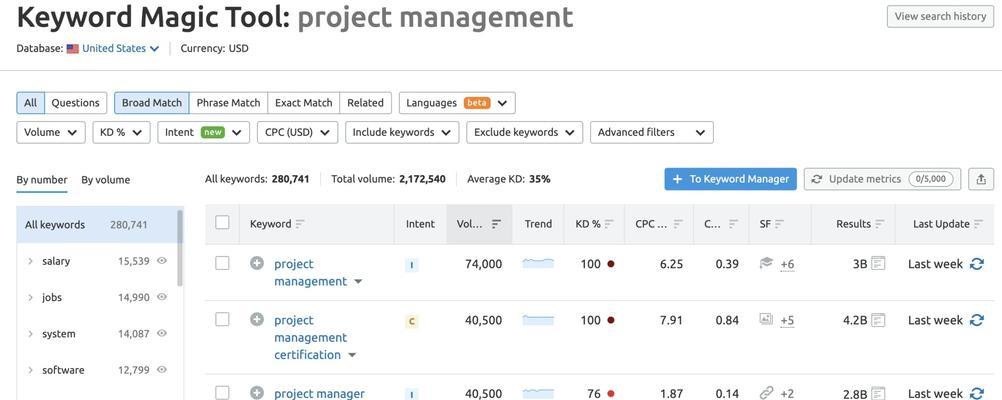1002x400 pixels.
Task: Expand the salary keyword group
Action: 30,261
